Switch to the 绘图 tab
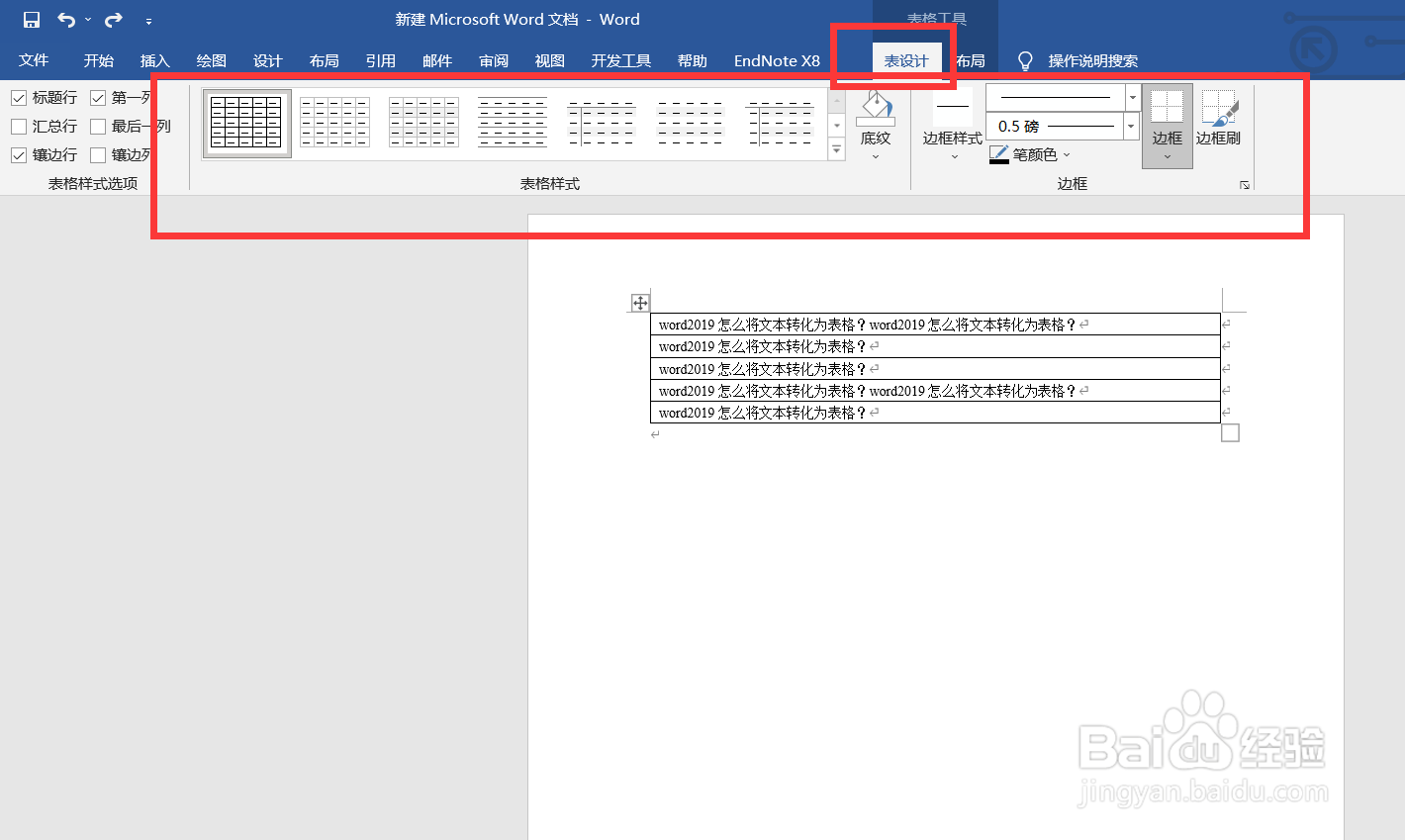Viewport: 1405px width, 840px height. pos(211,60)
